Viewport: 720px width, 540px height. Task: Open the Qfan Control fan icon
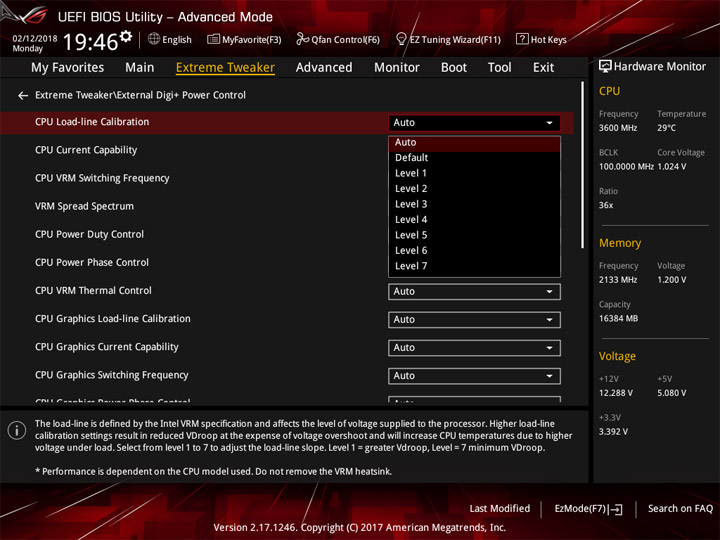pos(302,39)
